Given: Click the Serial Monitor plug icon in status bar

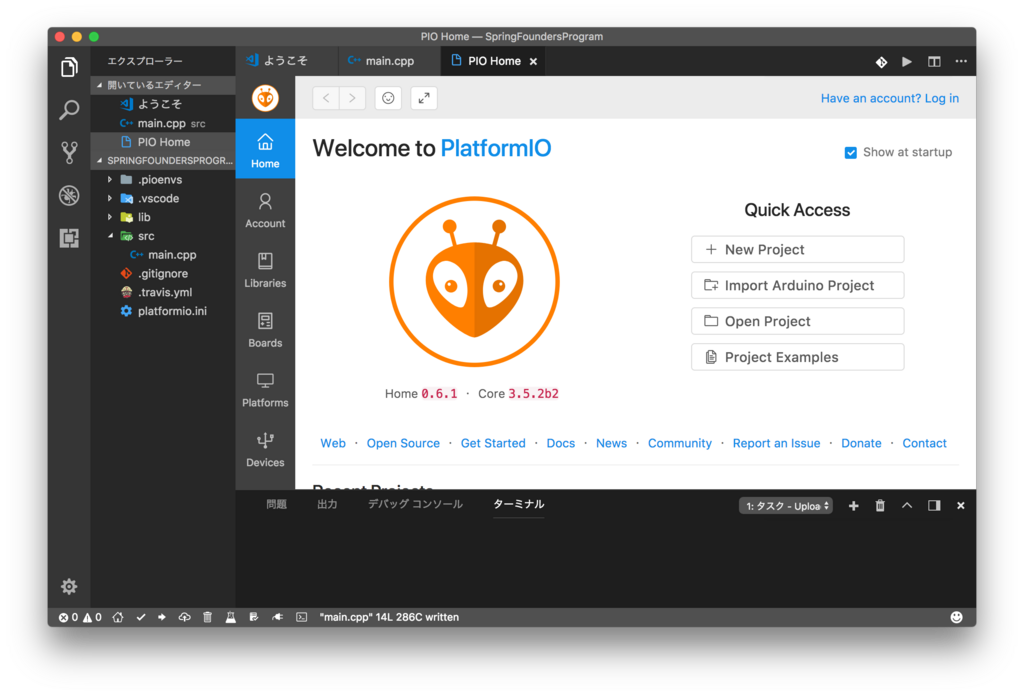Looking at the screenshot, I should 278,617.
